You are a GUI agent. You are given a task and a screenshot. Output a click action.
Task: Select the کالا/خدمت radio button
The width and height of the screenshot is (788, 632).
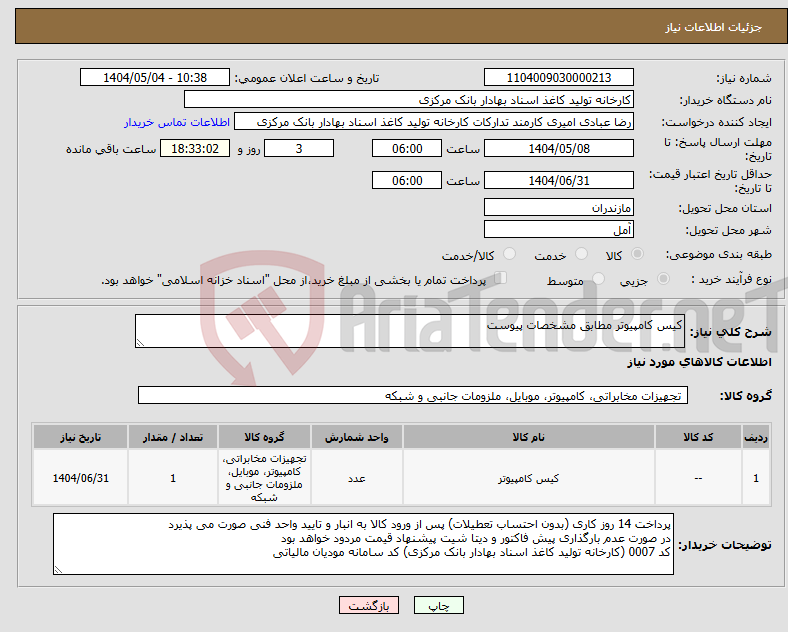point(510,254)
